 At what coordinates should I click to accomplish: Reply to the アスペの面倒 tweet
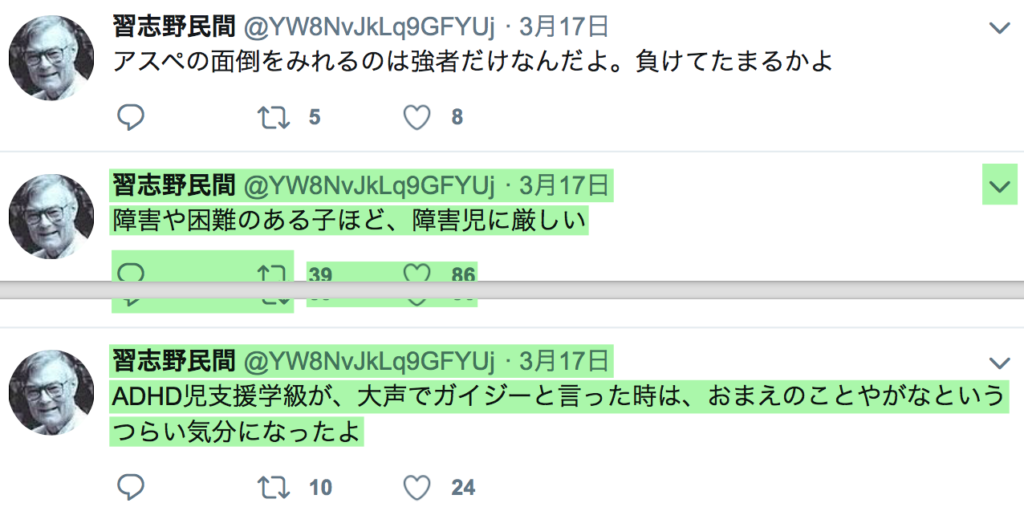pyautogui.click(x=131, y=118)
